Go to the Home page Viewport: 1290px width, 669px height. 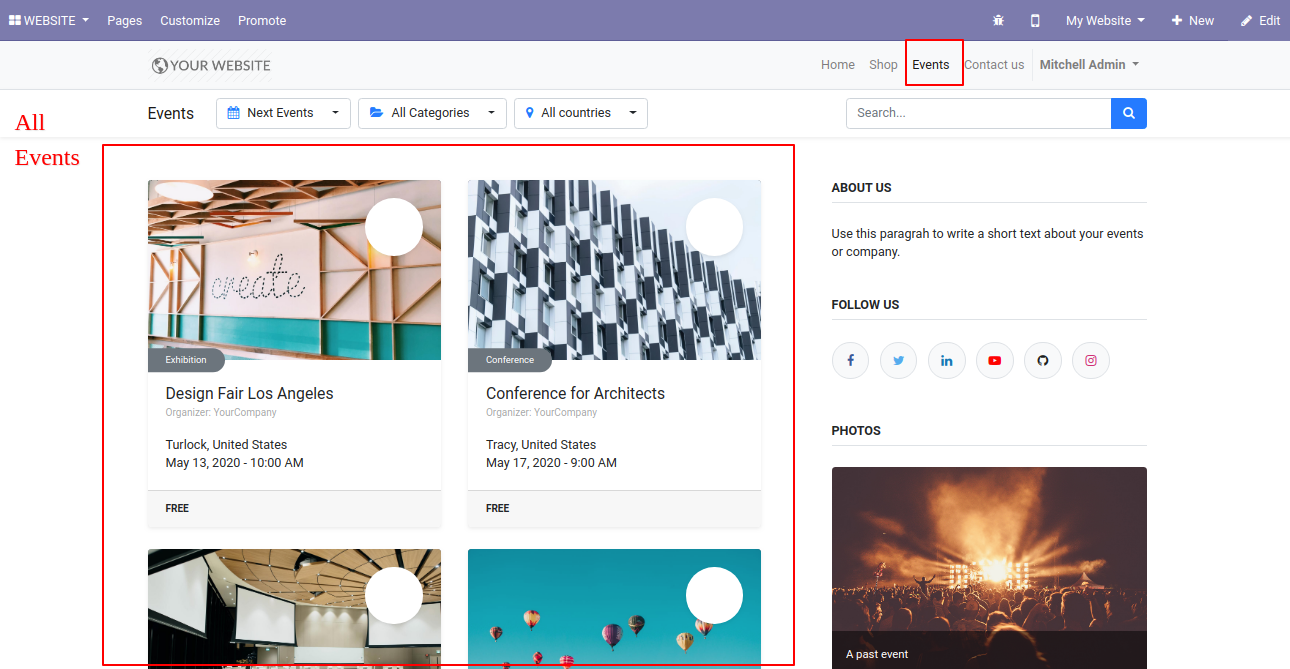[x=838, y=65]
